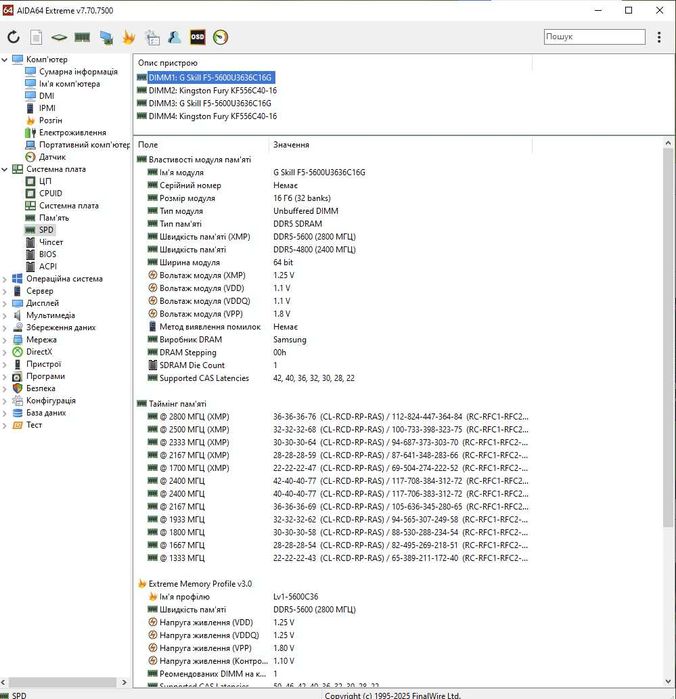The width and height of the screenshot is (676, 699).
Task: Click the details pane scroll down arrow
Action: [668, 681]
